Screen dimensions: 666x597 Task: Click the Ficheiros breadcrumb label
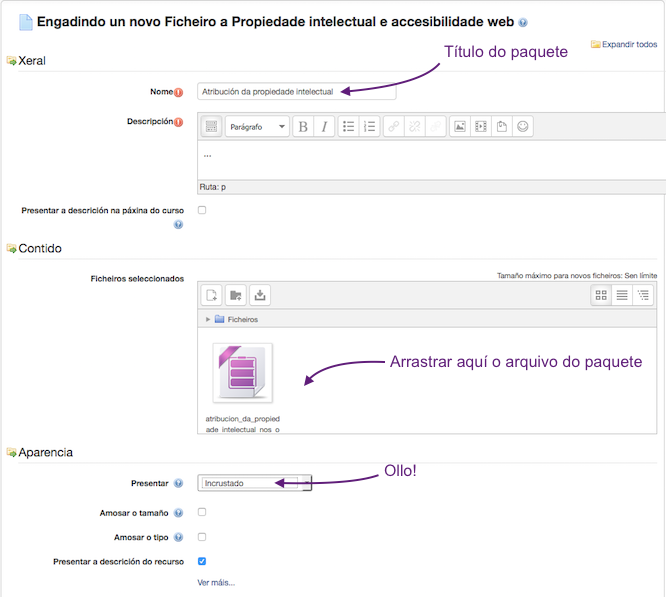243,319
